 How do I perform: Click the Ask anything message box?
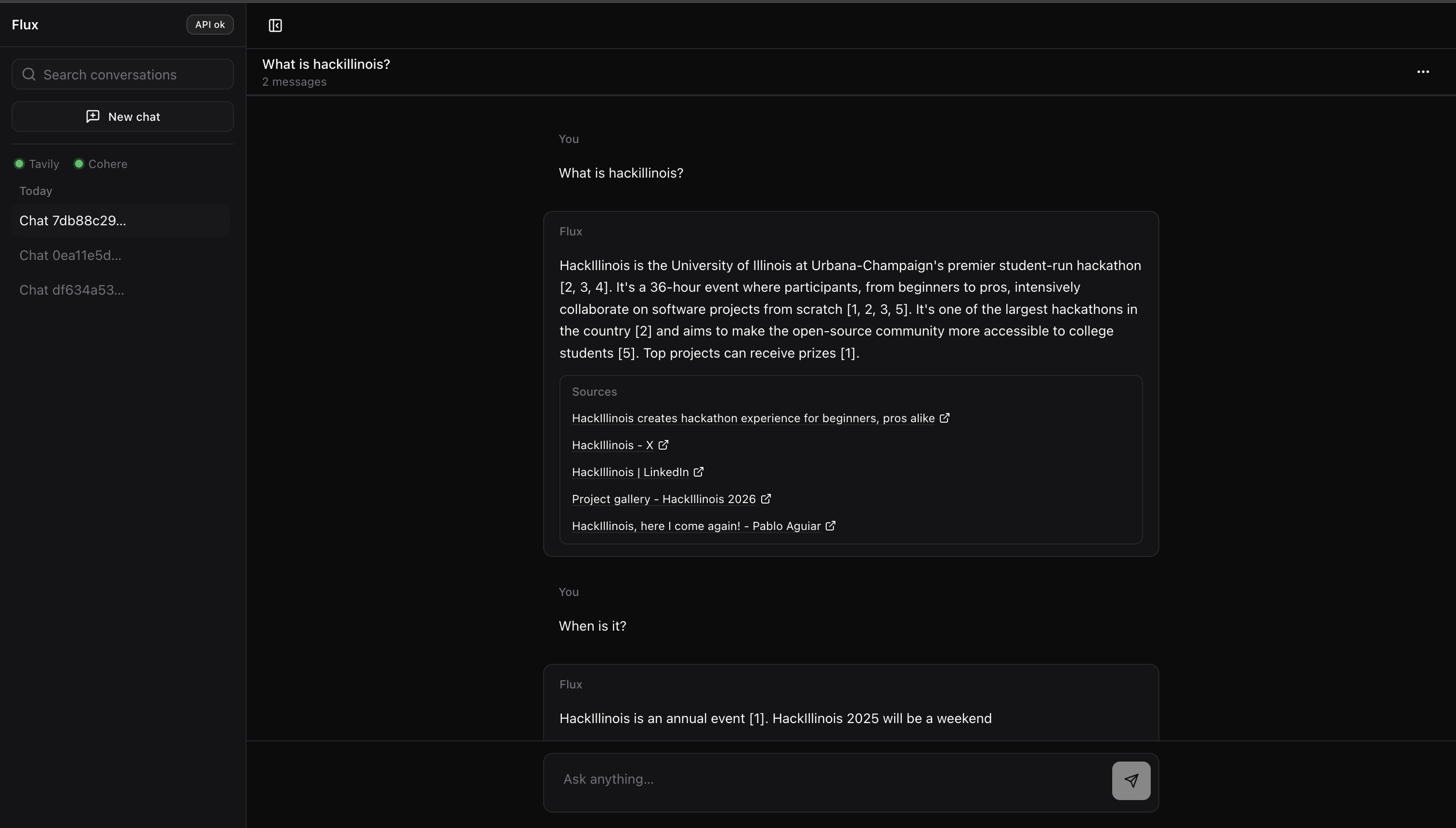click(x=831, y=779)
